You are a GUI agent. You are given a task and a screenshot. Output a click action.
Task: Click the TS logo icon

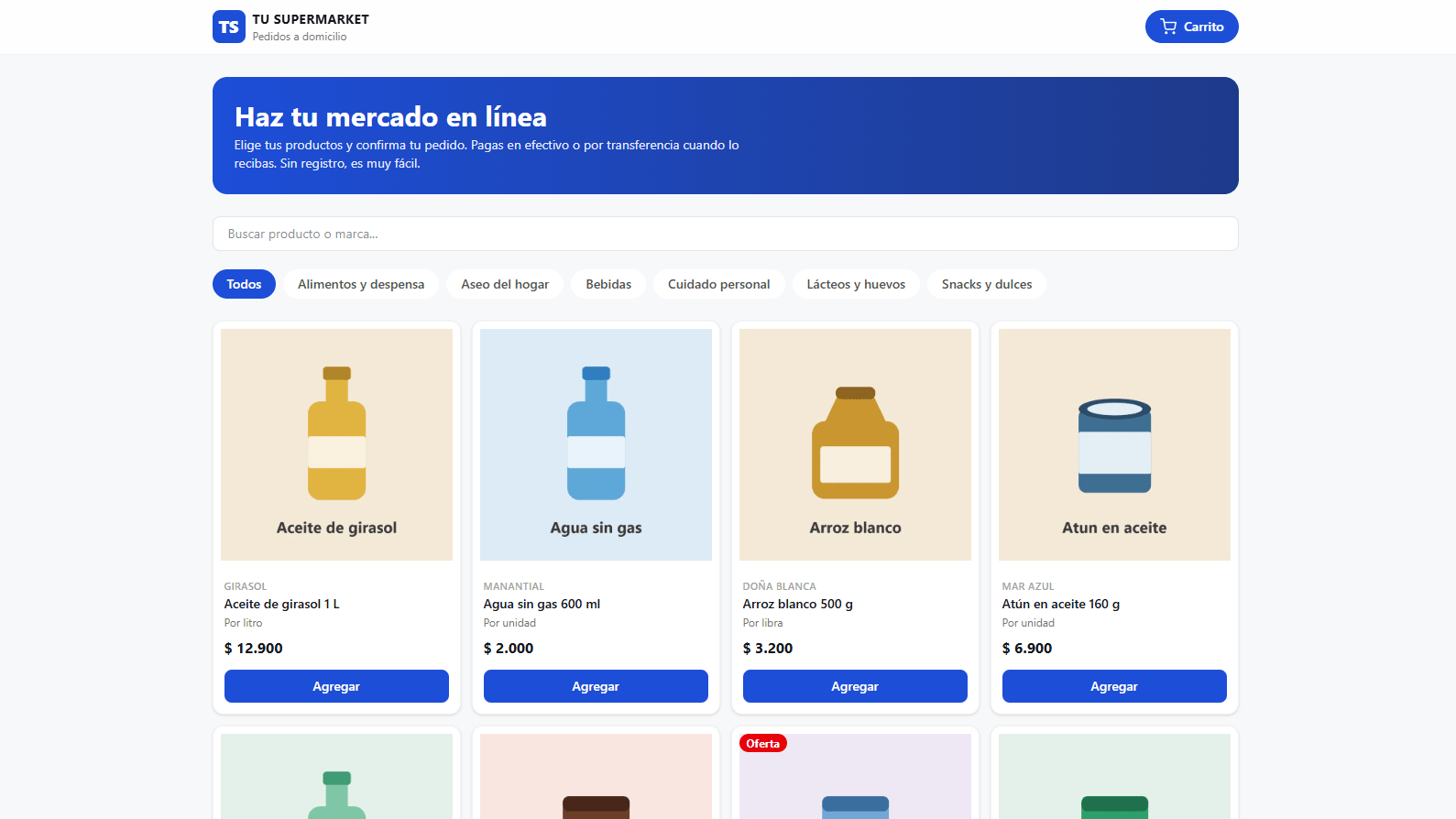pos(229,27)
